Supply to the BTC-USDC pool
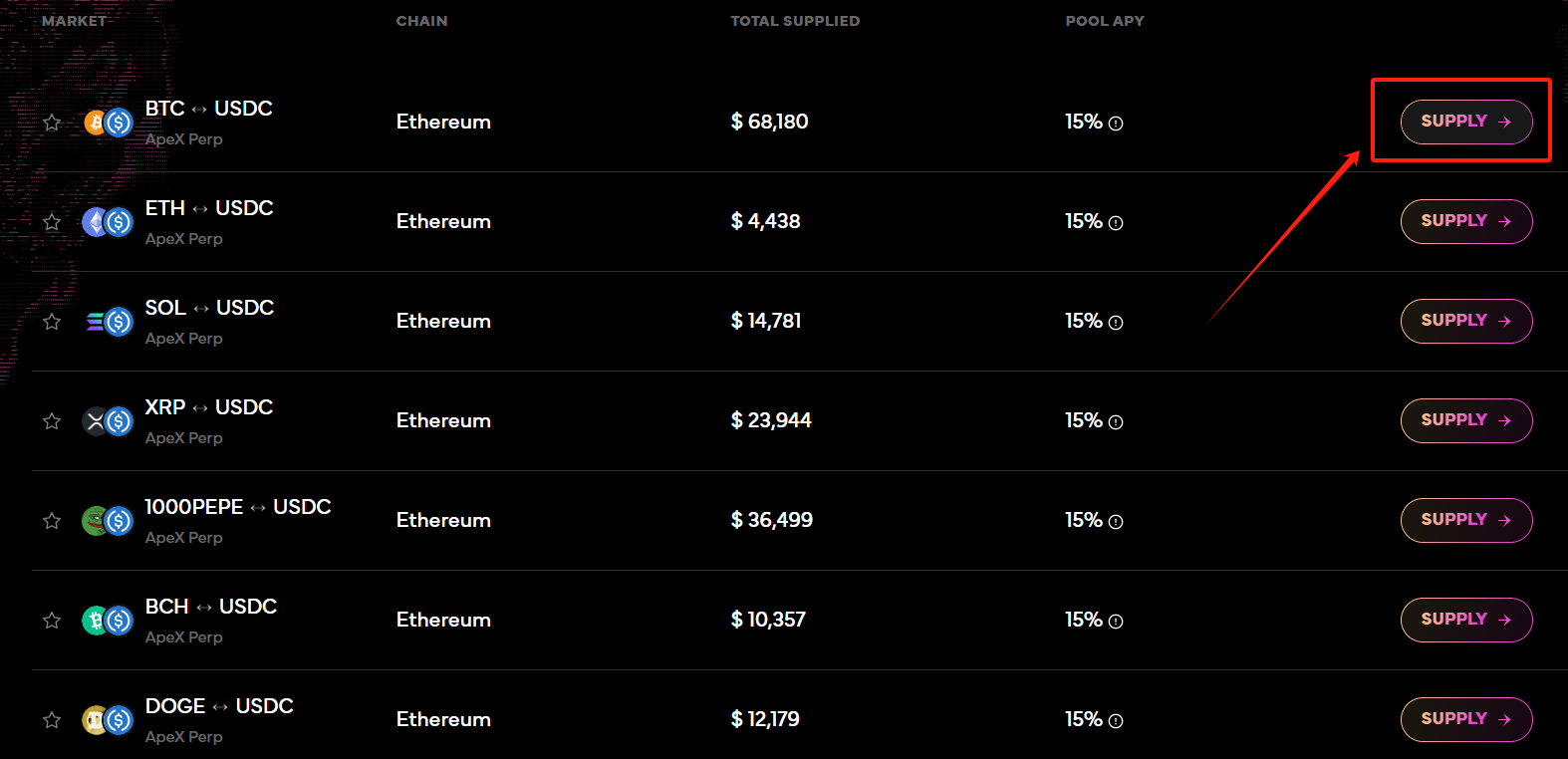This screenshot has width=1568, height=759. point(1466,122)
